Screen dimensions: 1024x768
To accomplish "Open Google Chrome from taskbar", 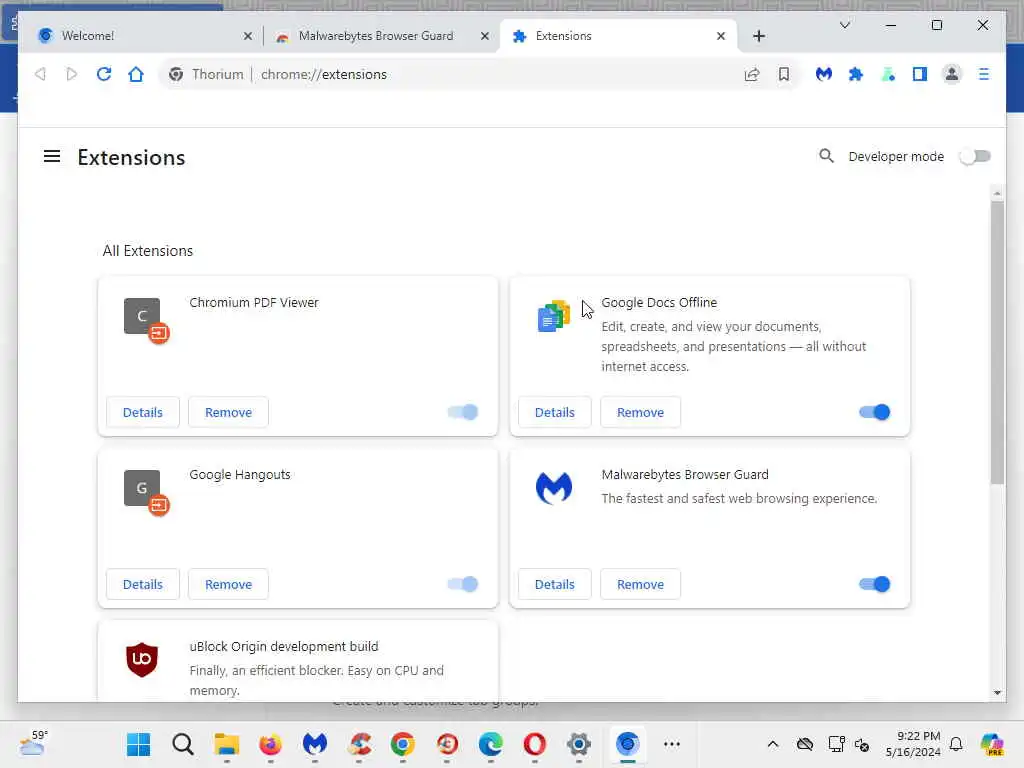I will (402, 744).
